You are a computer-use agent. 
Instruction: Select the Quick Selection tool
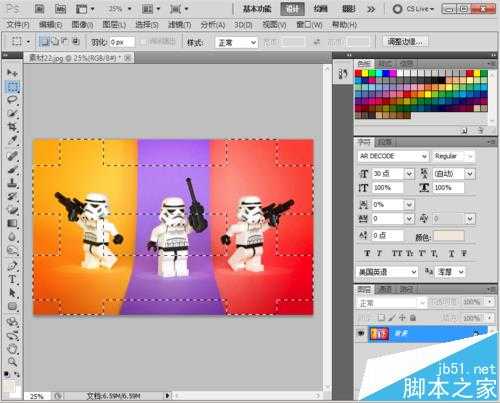pos(12,113)
